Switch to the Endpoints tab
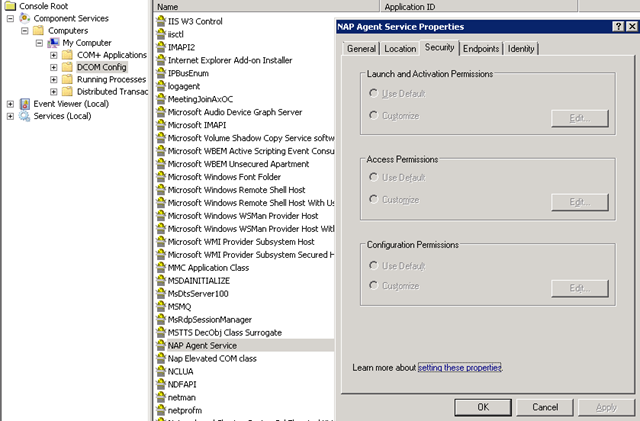This screenshot has height=421, width=640. pos(481,48)
